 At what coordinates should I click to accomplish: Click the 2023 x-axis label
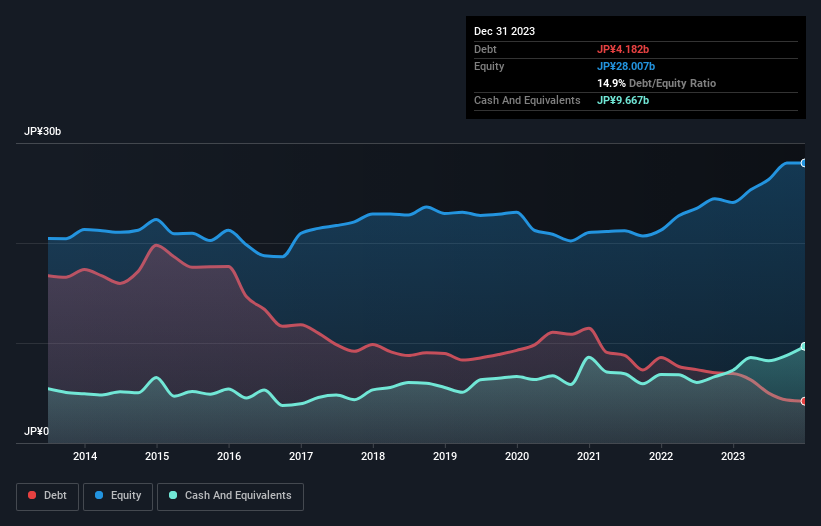(733, 456)
